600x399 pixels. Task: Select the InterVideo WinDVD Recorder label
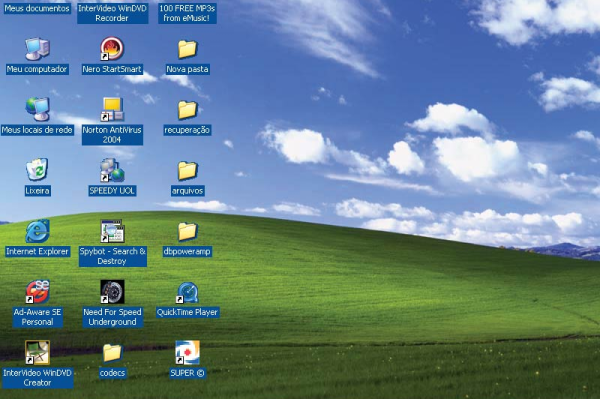coord(112,13)
